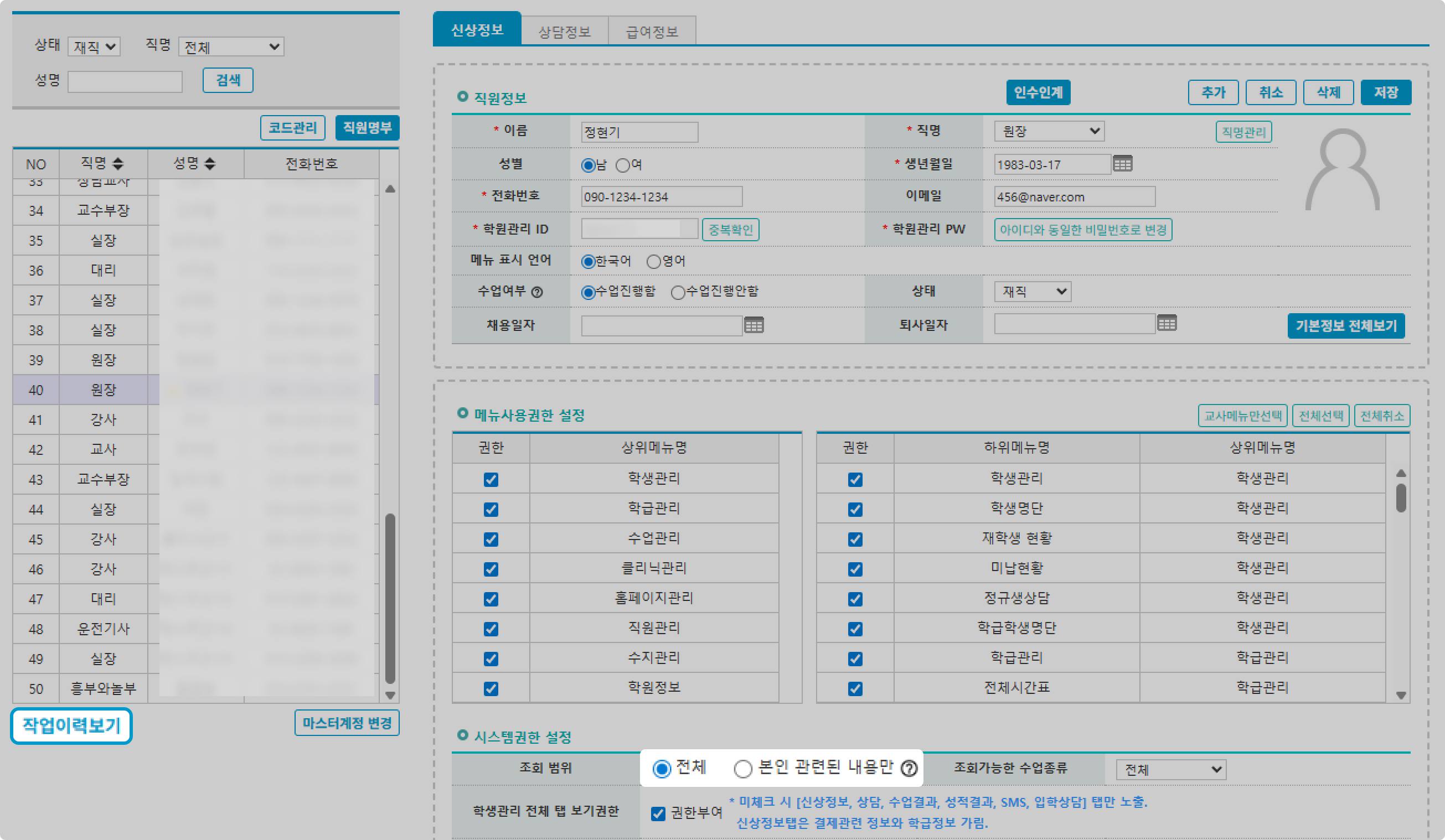Click sub-menu permissions scrollbar down arrow
The height and width of the screenshot is (840, 1445).
1401,695
